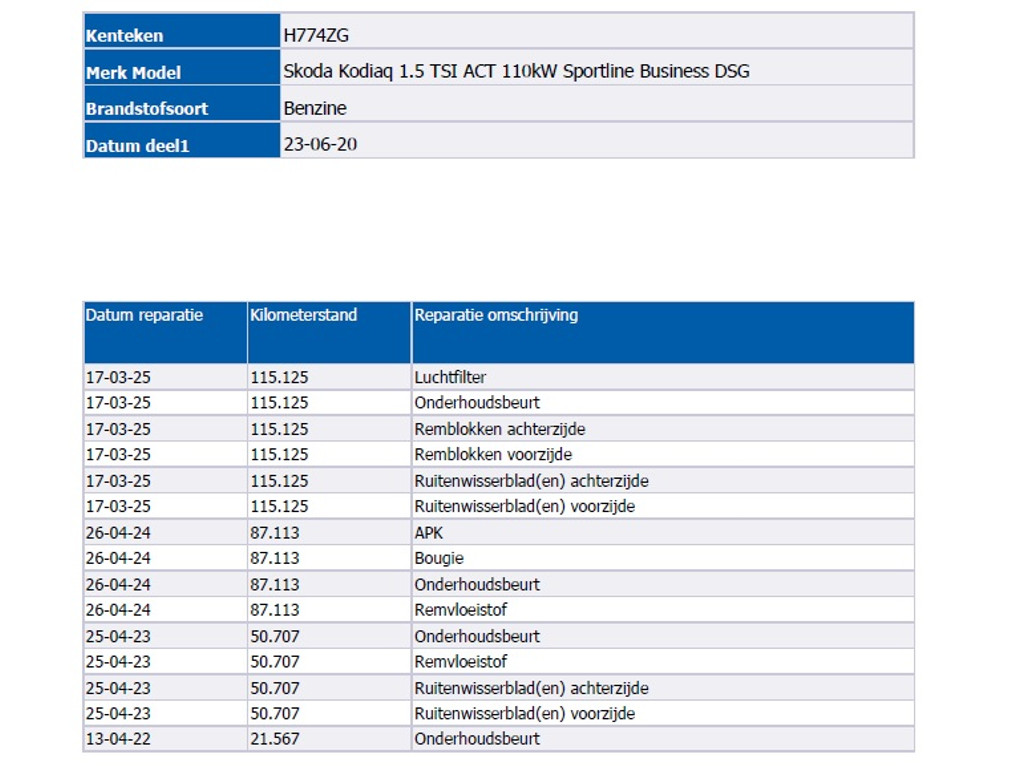Click the Datum reparatie column header

click(x=144, y=315)
